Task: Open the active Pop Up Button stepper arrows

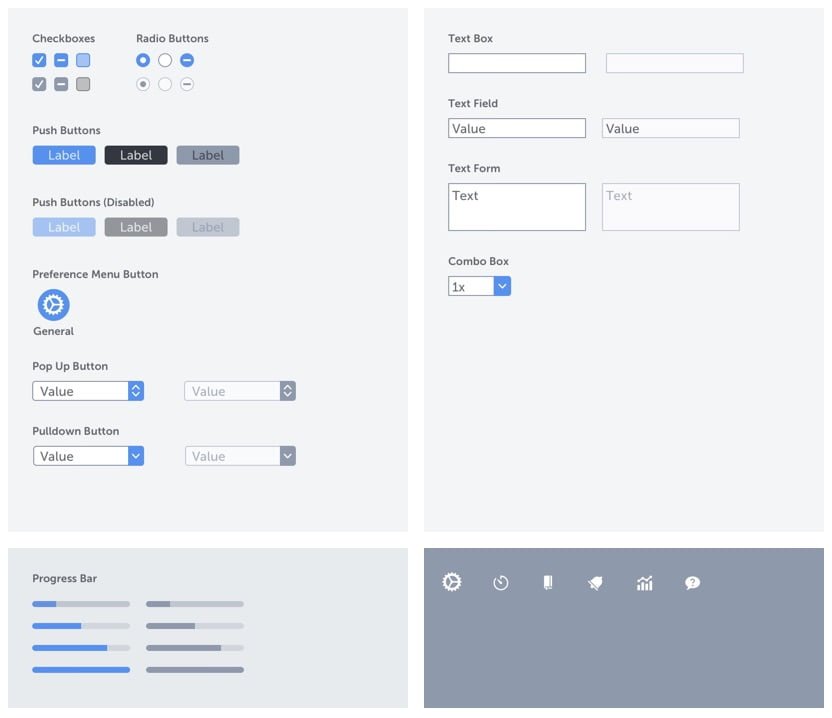Action: 136,391
